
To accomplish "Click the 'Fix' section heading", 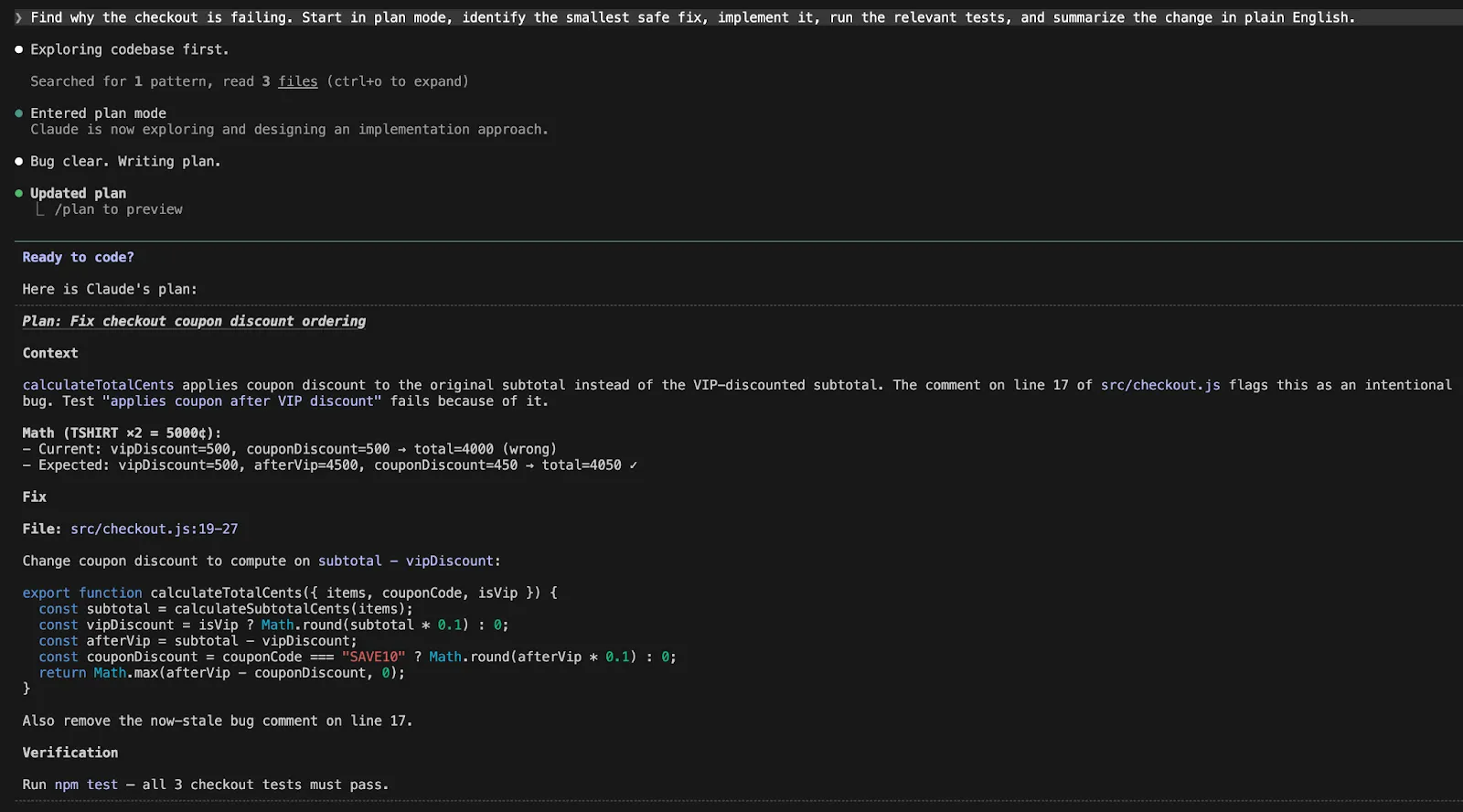I will (35, 497).
